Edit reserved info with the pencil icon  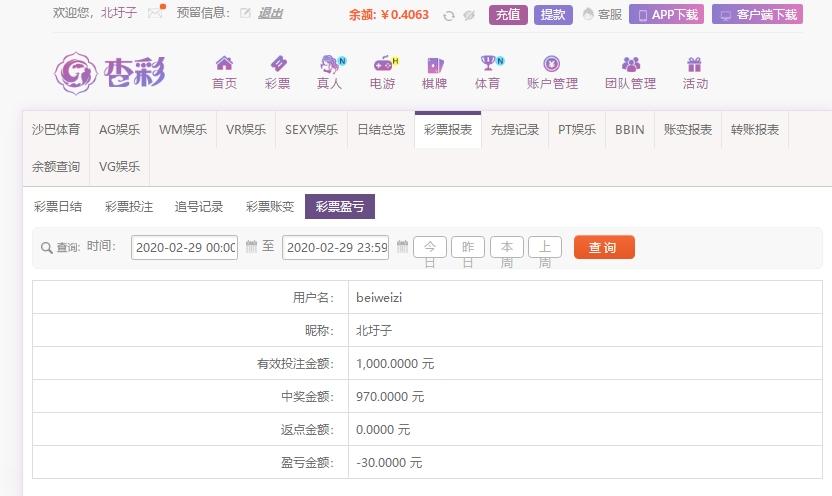tap(245, 13)
